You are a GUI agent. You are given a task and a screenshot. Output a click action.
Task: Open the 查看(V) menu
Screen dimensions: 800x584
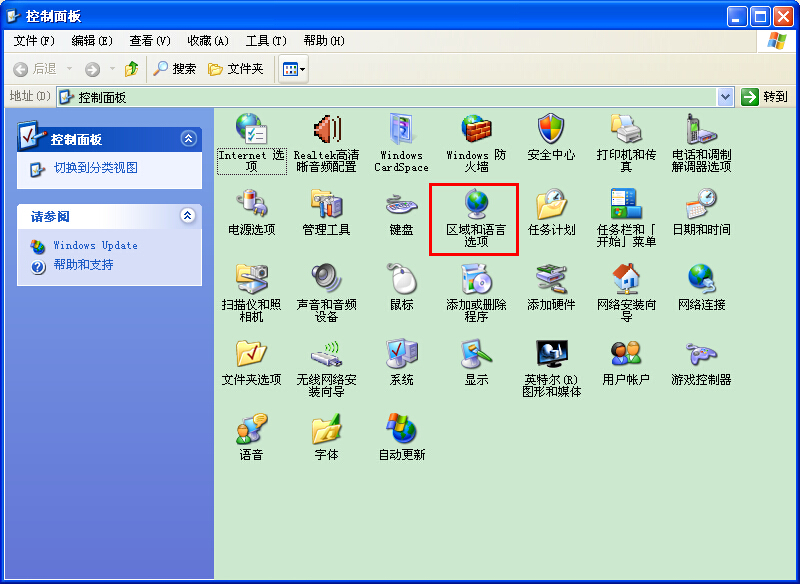click(x=149, y=41)
